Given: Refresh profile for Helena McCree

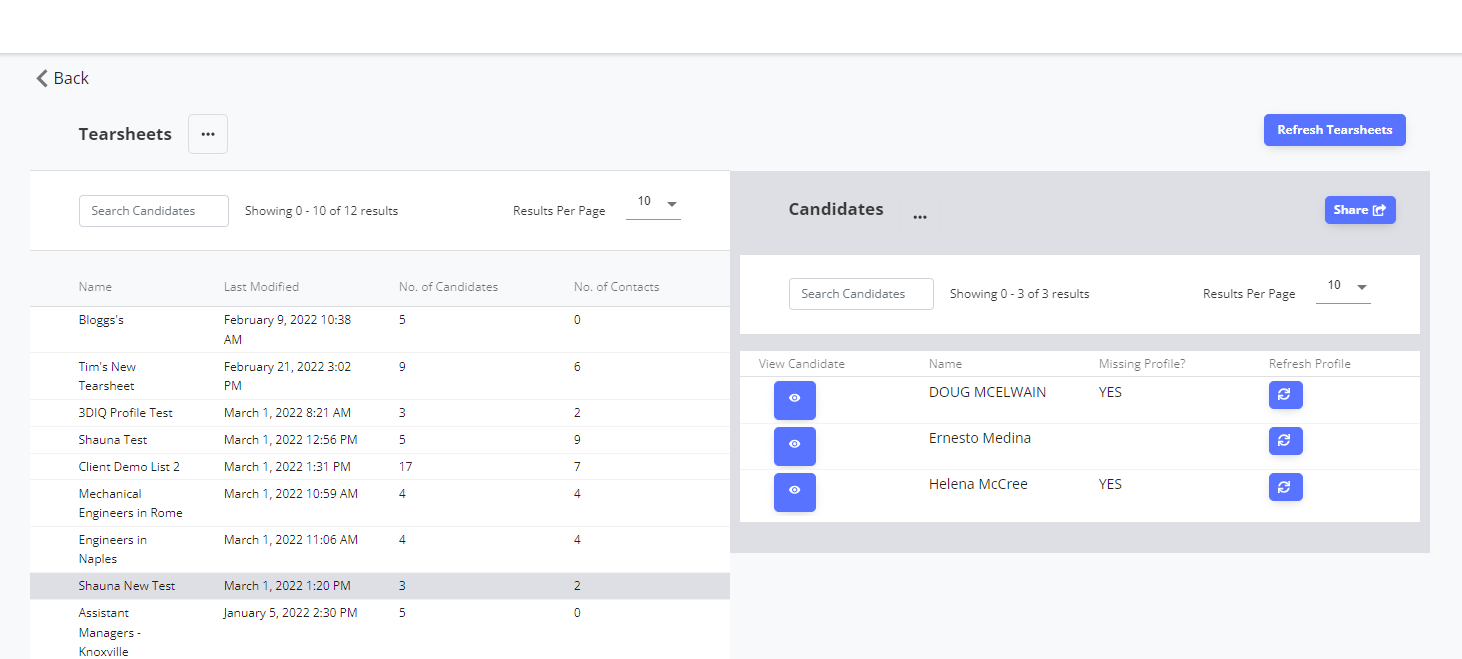Looking at the screenshot, I should click(1286, 487).
